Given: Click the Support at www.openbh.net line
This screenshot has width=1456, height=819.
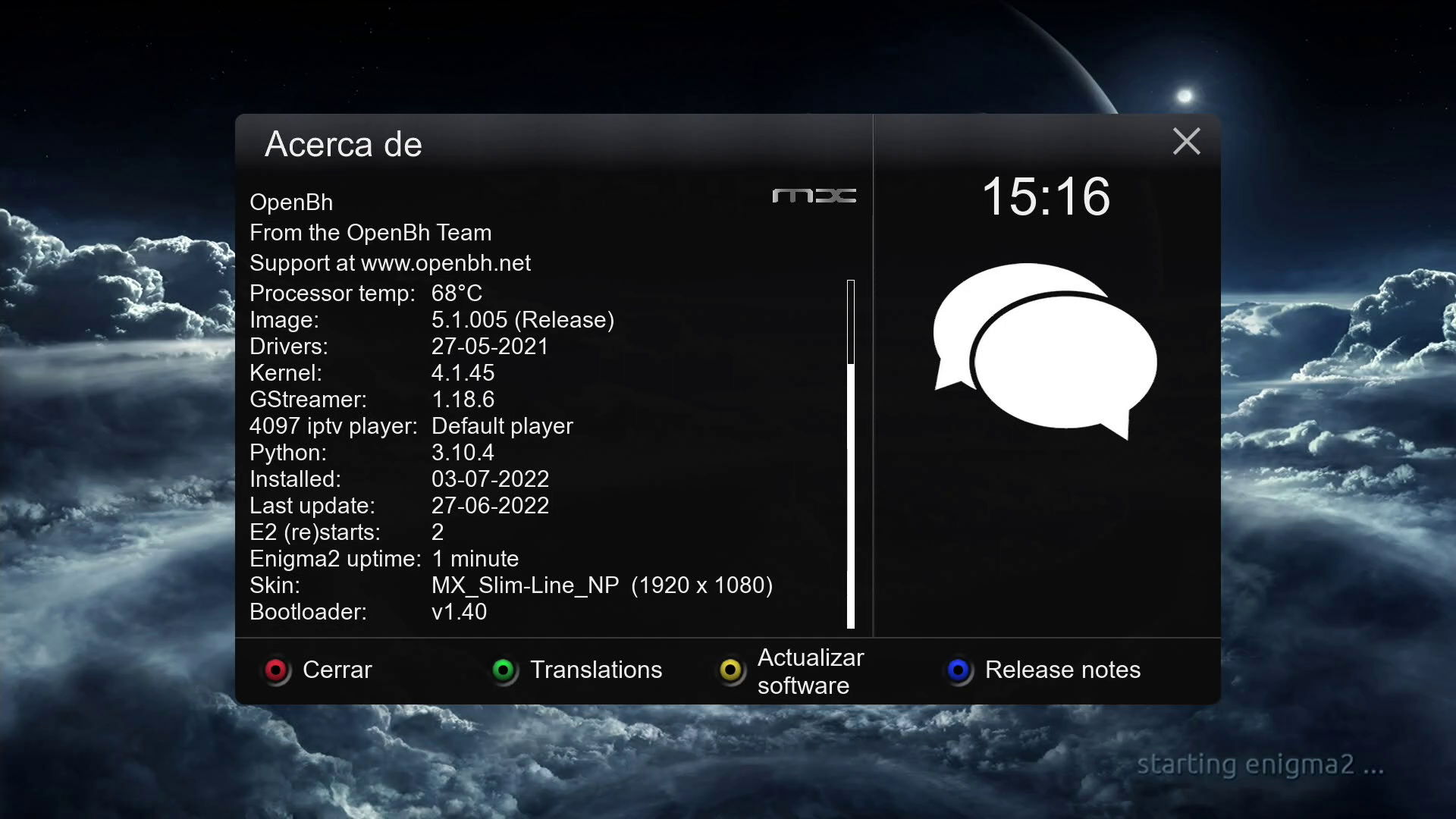Looking at the screenshot, I should (x=390, y=263).
